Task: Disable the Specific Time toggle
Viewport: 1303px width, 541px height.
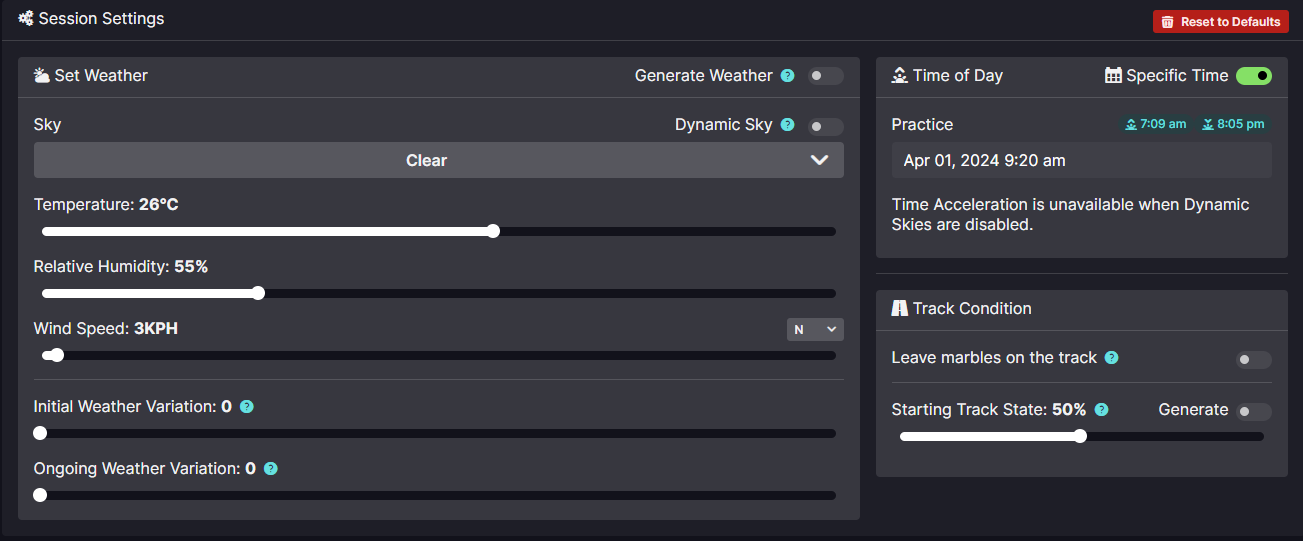Action: coord(1254,76)
